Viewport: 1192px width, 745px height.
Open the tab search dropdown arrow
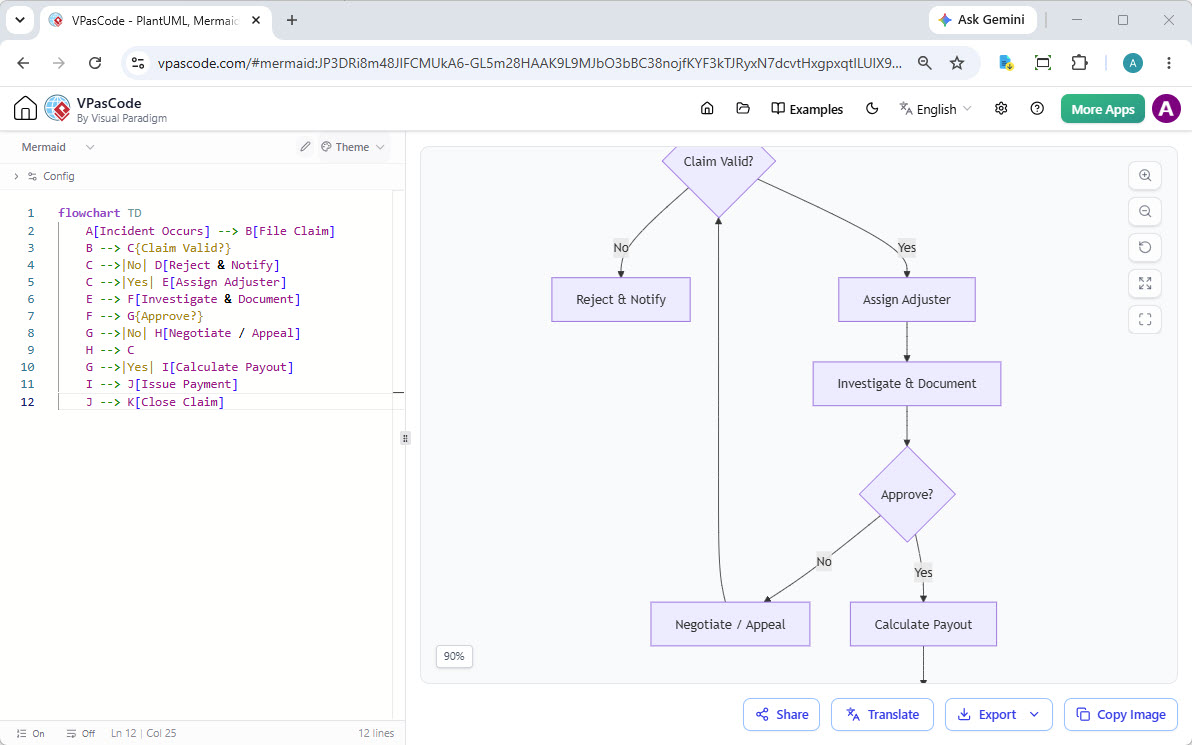pos(20,21)
